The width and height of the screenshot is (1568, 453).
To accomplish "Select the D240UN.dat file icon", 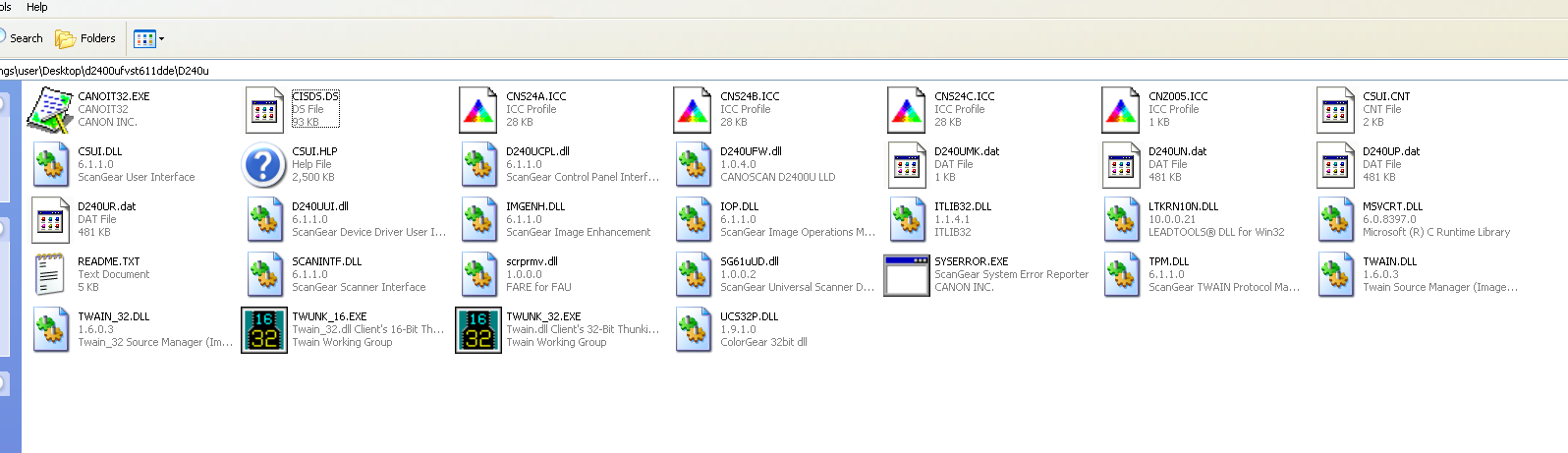I will pyautogui.click(x=1121, y=165).
